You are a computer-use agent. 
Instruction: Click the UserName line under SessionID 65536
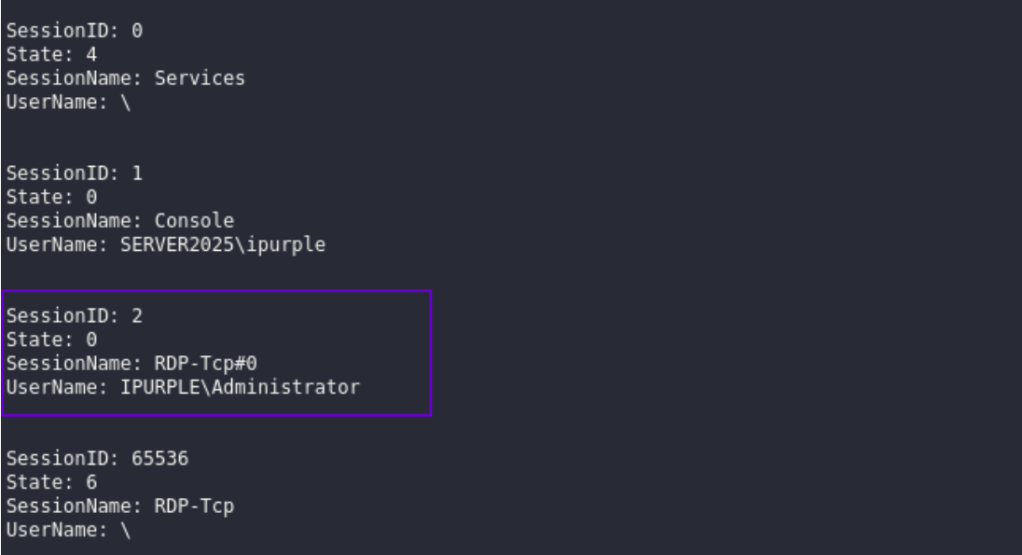[68, 530]
